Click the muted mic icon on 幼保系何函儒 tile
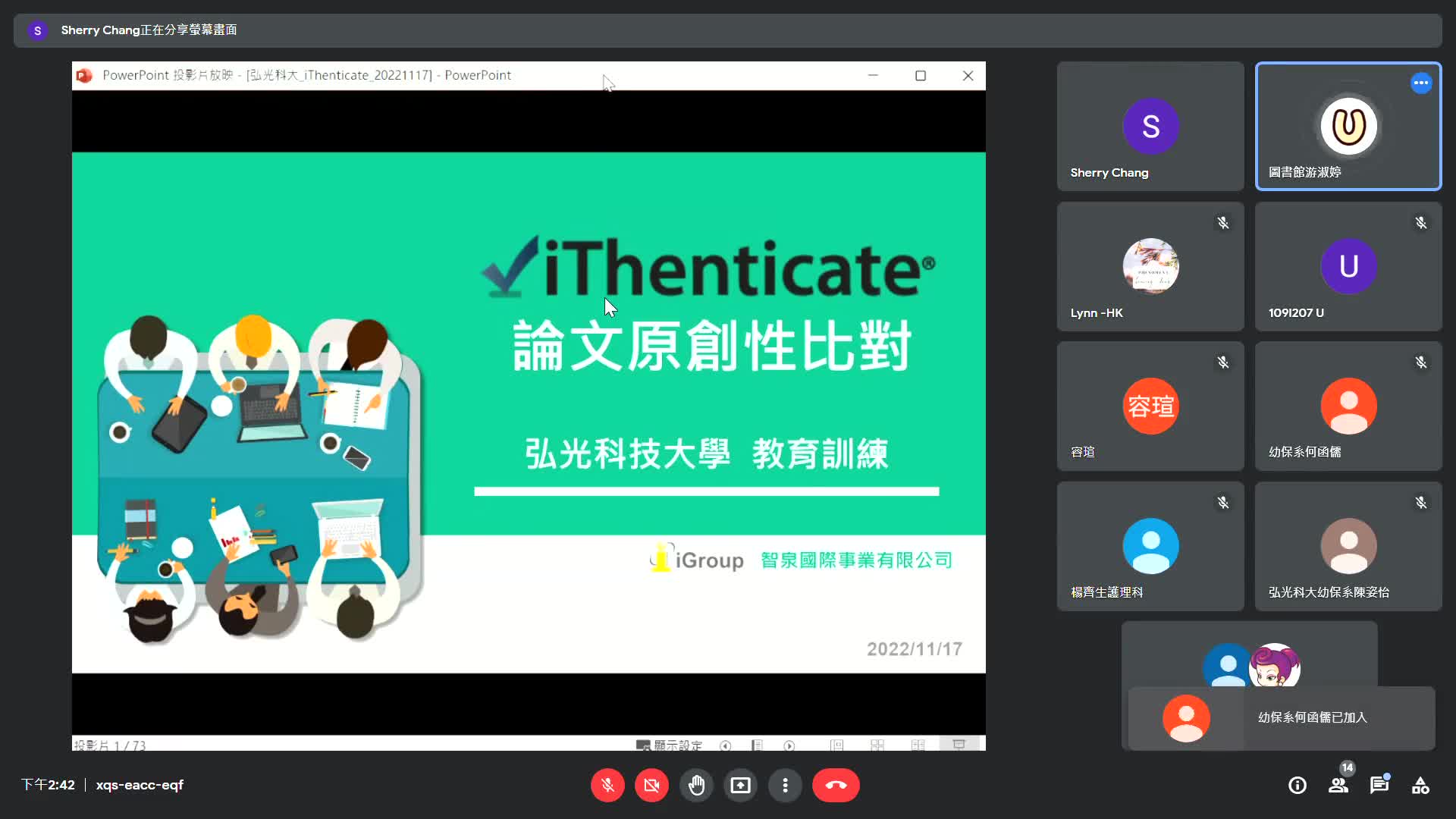This screenshot has width=1456, height=819. click(x=1421, y=362)
